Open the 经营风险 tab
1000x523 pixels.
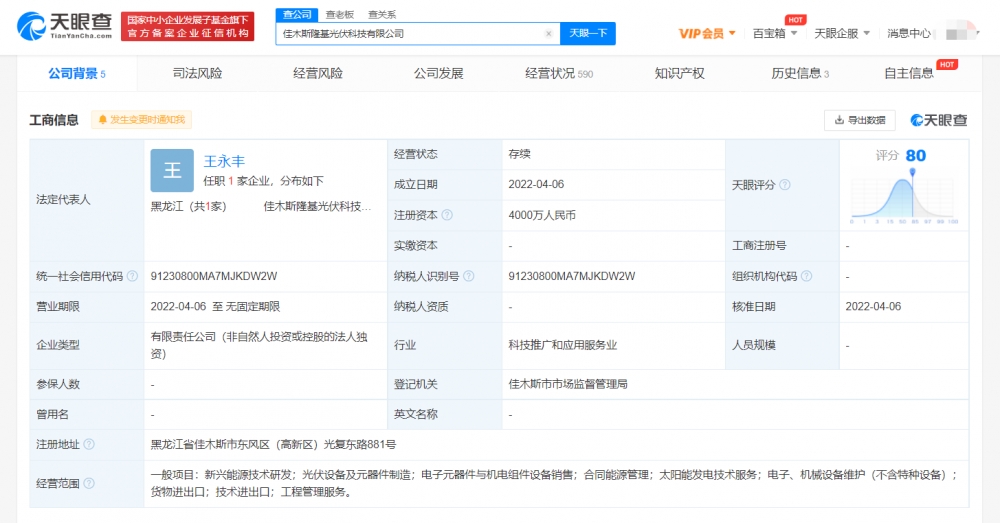318,73
